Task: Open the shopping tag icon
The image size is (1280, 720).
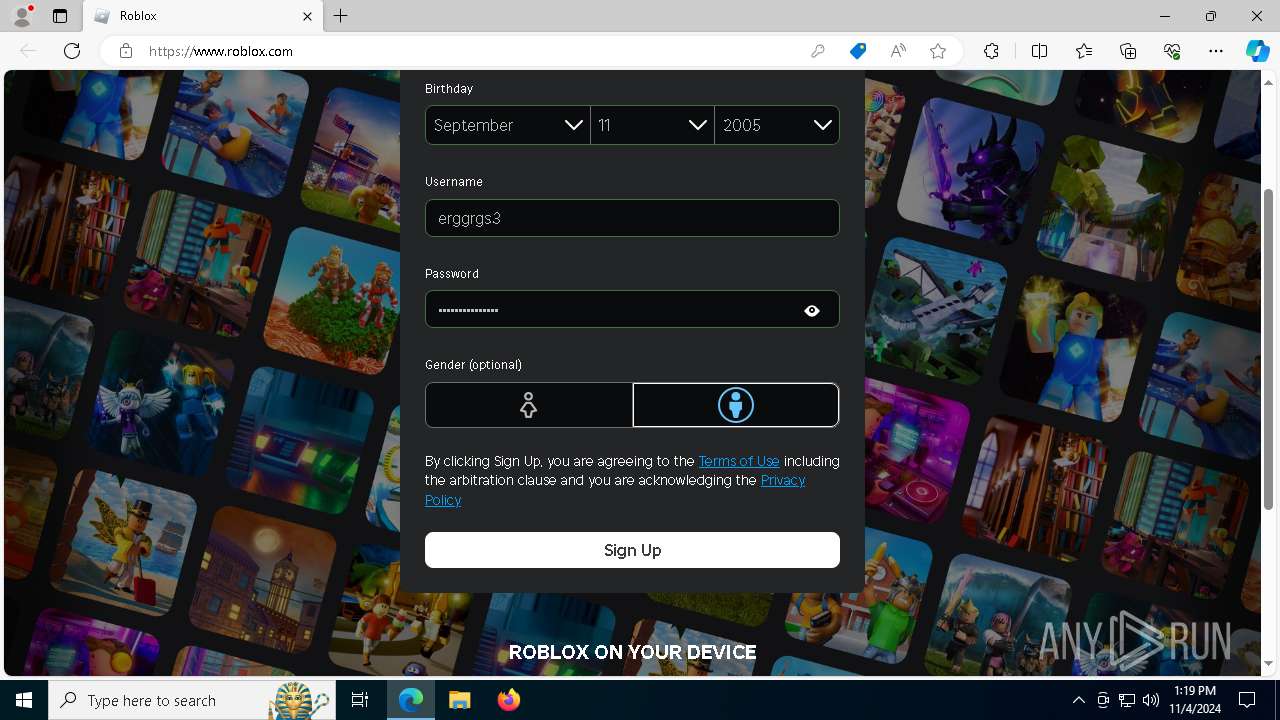Action: tap(858, 51)
